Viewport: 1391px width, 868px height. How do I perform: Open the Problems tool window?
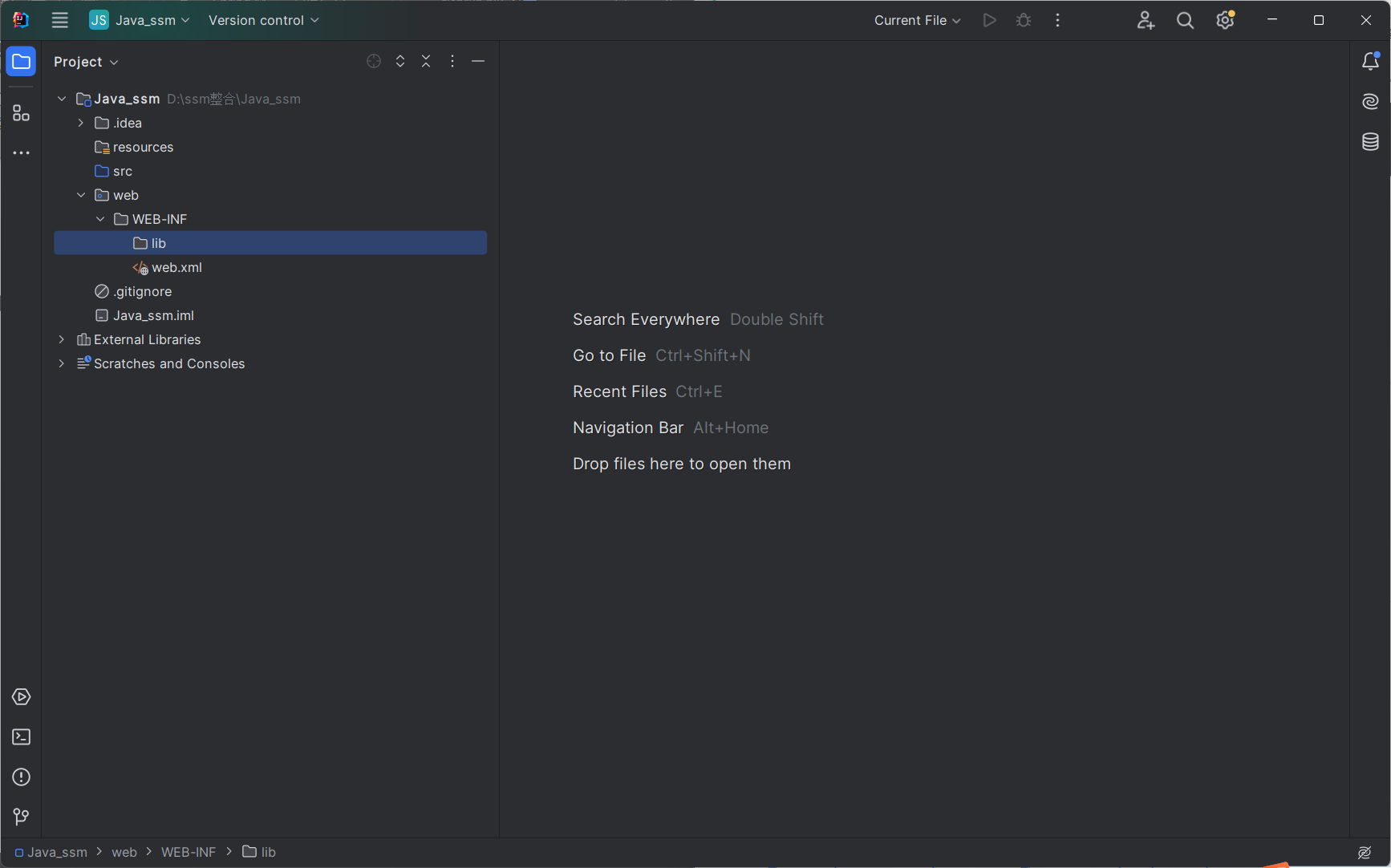pyautogui.click(x=21, y=777)
